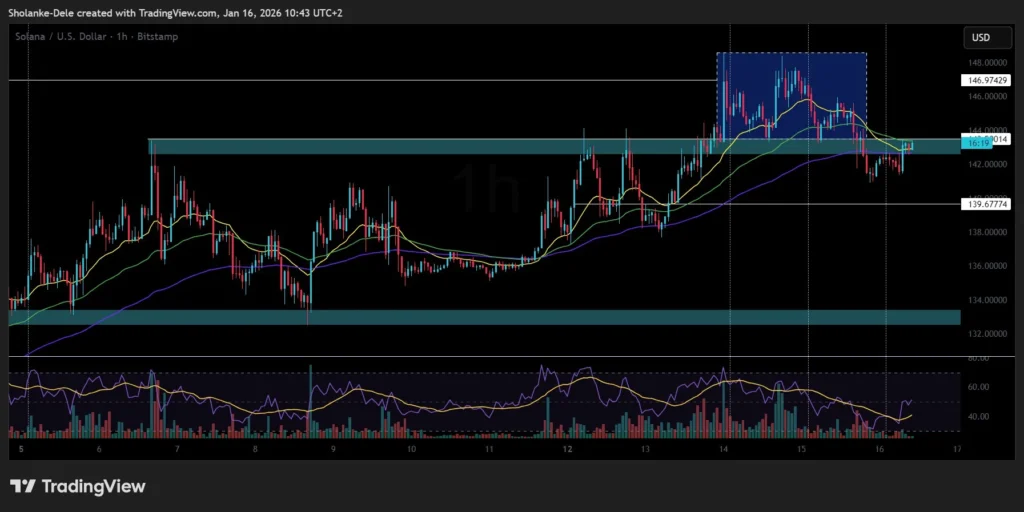Click the date 12 on time axis
Screen dimensions: 1024x512
tap(568, 450)
